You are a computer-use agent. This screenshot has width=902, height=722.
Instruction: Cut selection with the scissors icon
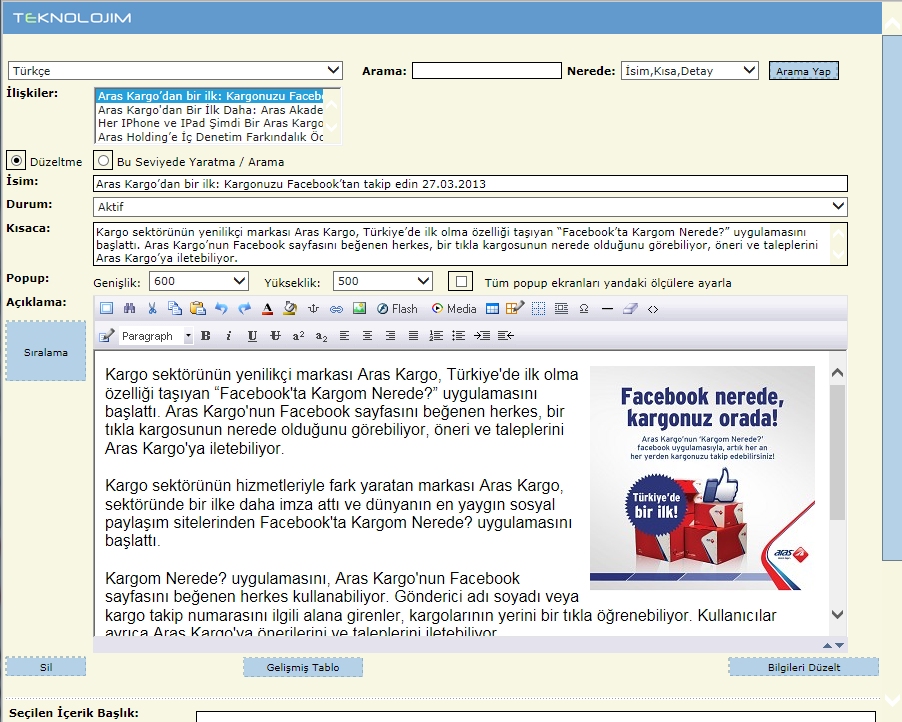pyautogui.click(x=152, y=308)
